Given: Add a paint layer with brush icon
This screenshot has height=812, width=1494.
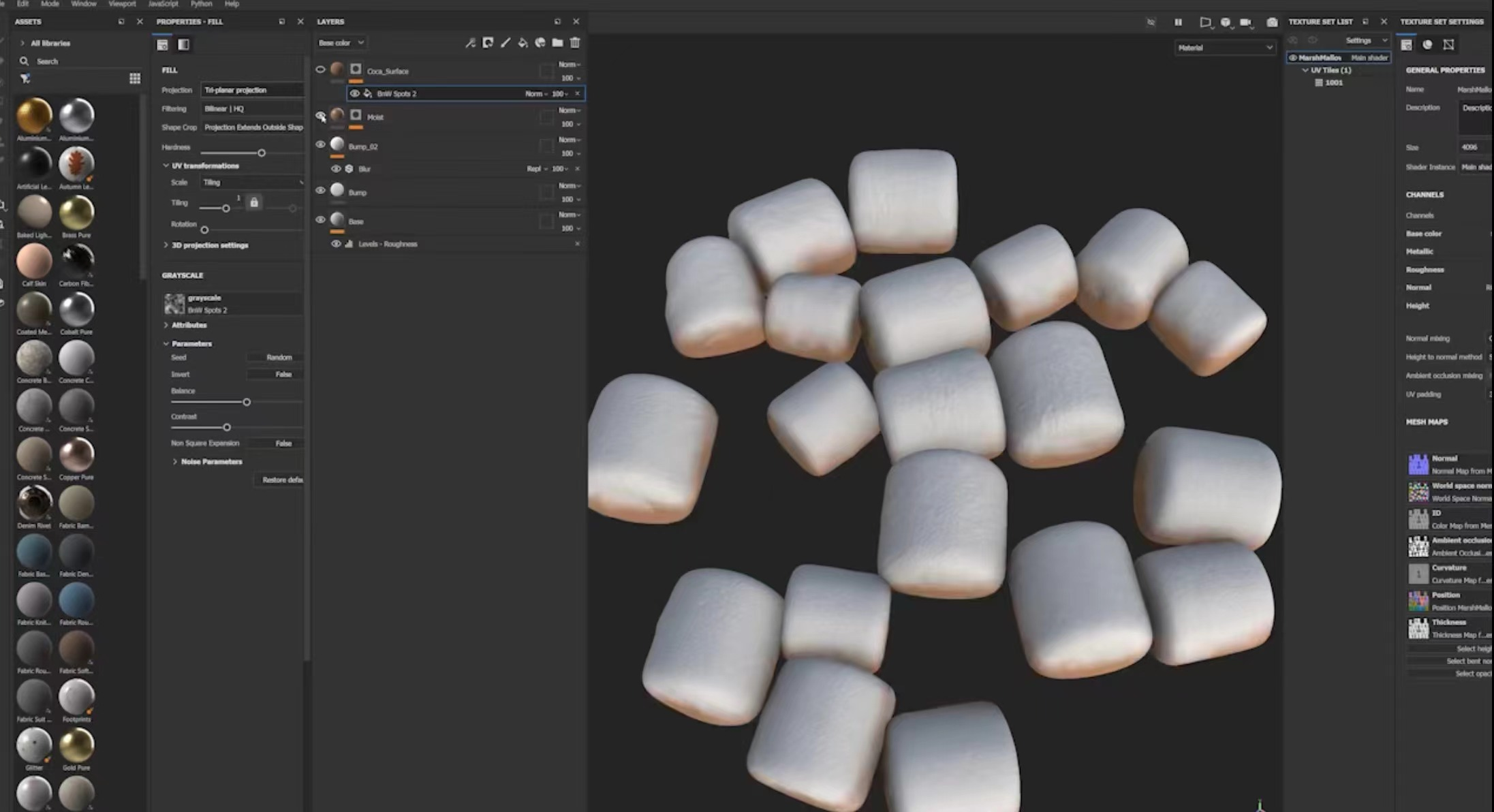Looking at the screenshot, I should pos(505,43).
